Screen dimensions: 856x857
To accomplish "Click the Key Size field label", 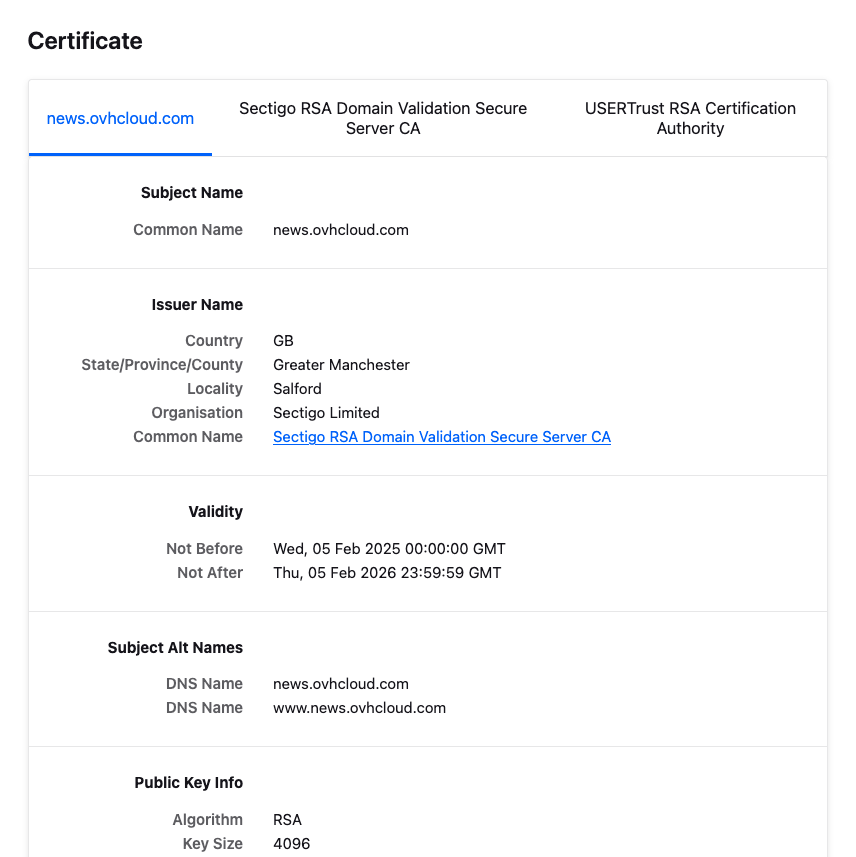I will point(213,843).
